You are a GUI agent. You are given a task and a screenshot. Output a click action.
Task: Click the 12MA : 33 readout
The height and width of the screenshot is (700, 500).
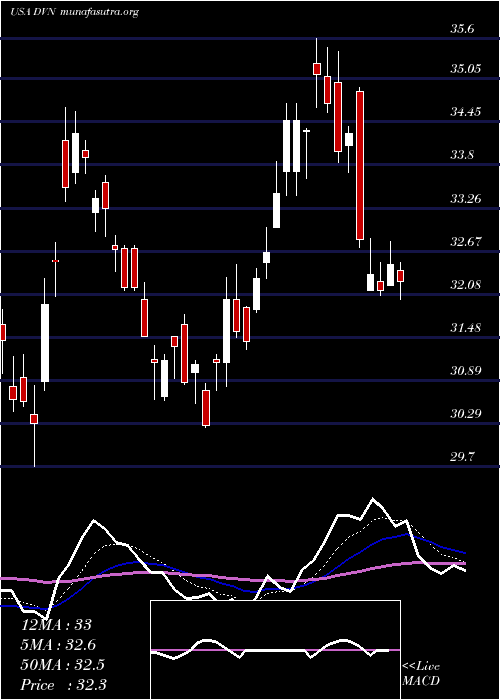tap(56, 625)
